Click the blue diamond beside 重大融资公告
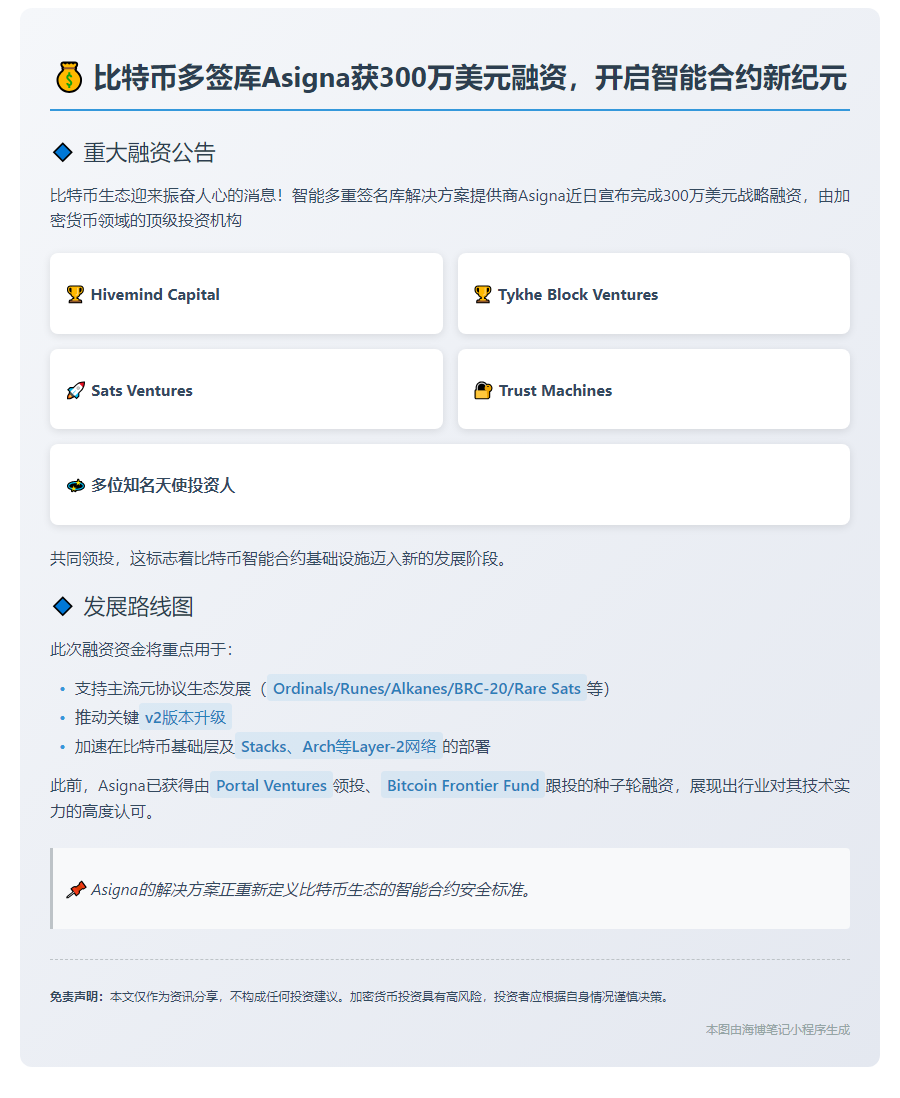 (63, 152)
